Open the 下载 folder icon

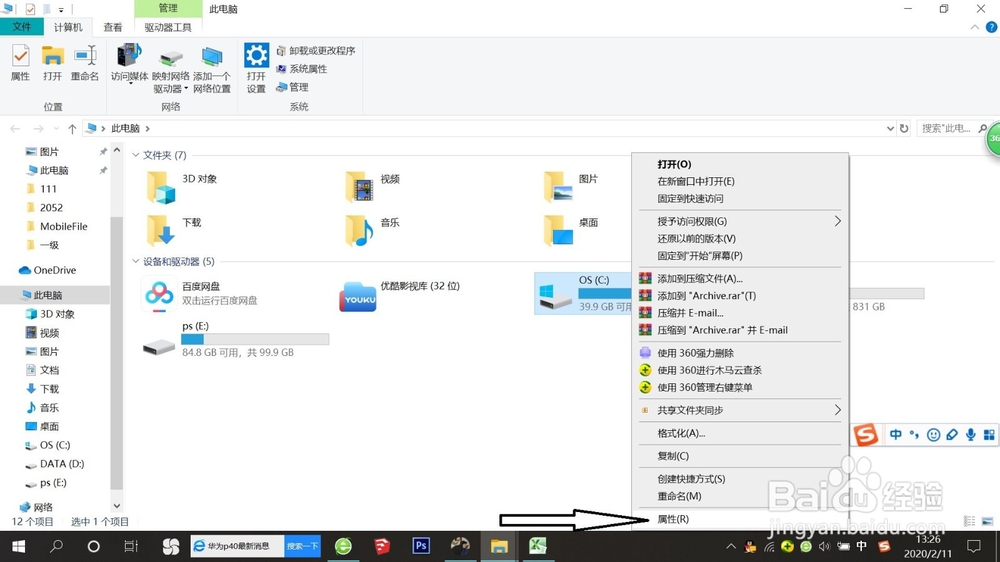(x=161, y=230)
